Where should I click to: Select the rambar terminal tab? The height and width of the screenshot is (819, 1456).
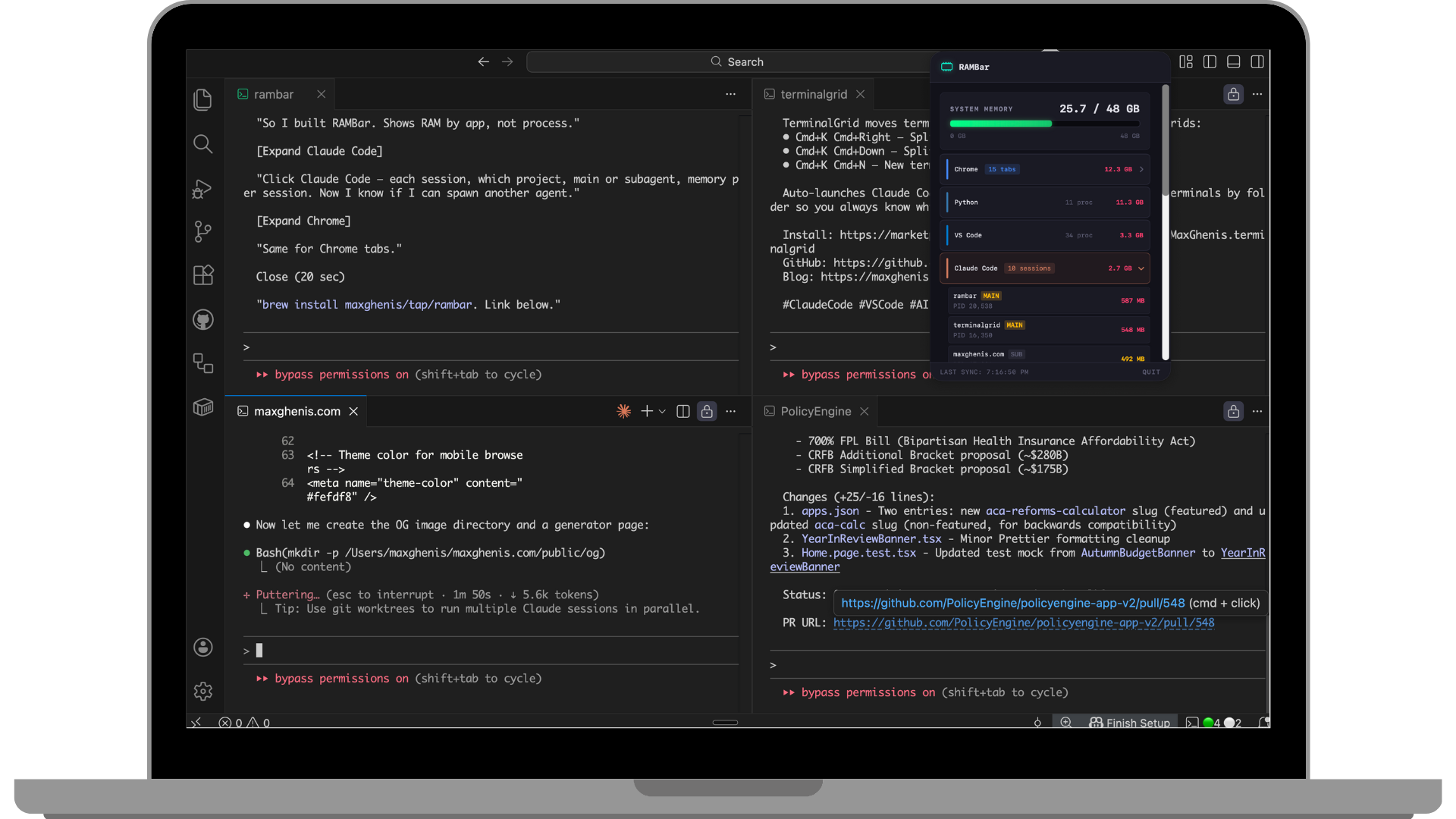coord(274,93)
